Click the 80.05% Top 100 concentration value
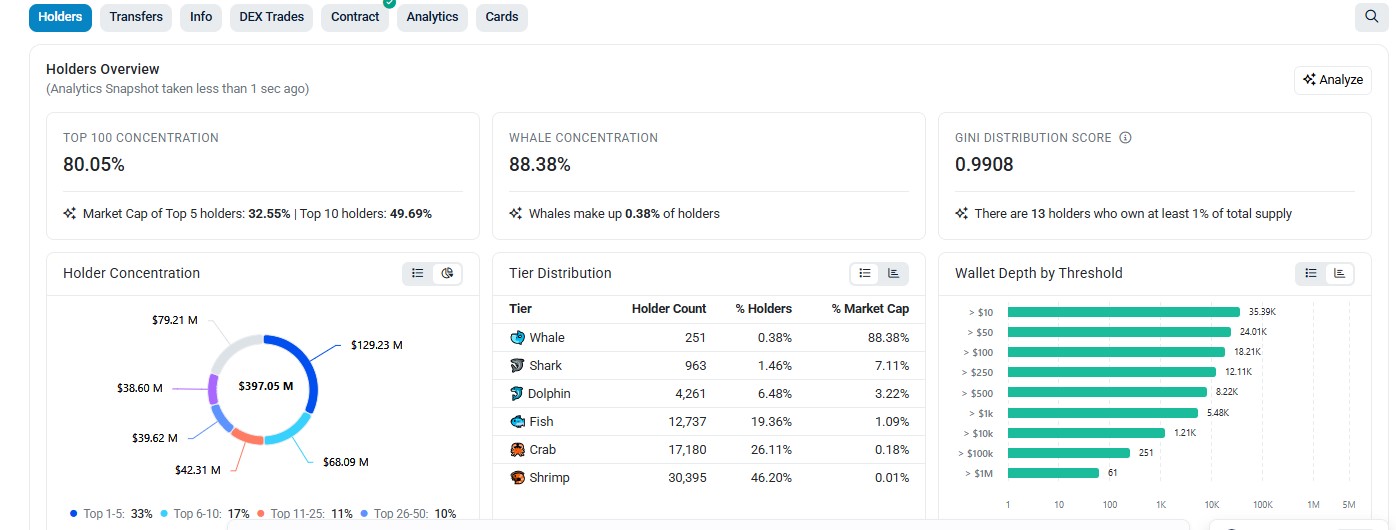Image resolution: width=1396 pixels, height=530 pixels. click(x=94, y=165)
